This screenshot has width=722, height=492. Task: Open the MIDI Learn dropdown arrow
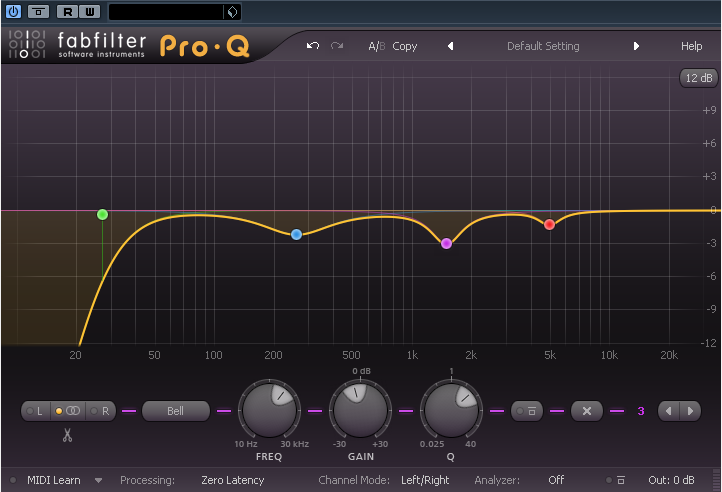point(99,480)
